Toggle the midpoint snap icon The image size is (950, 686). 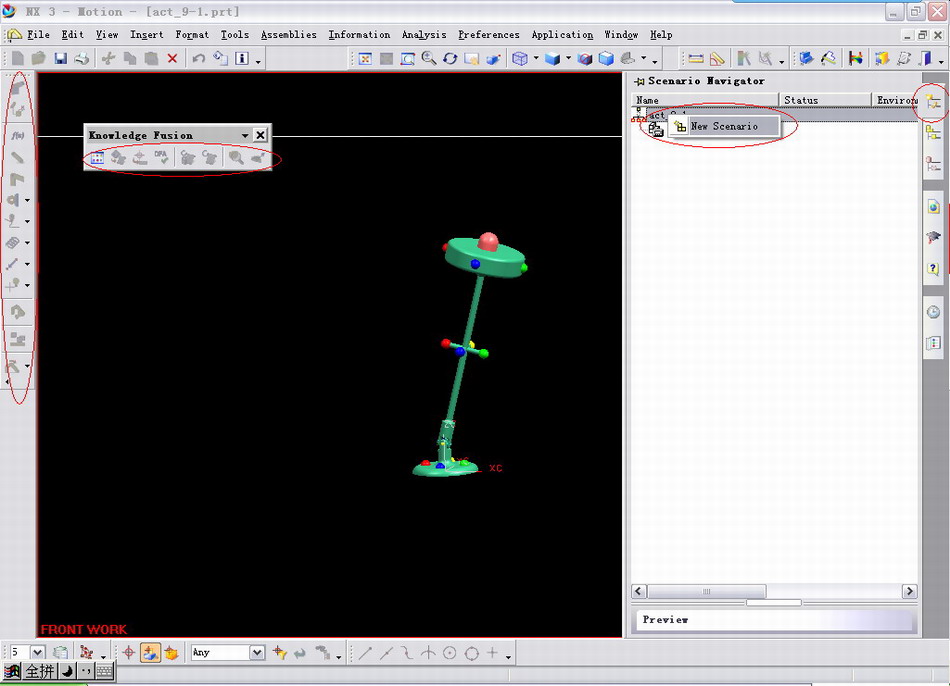tap(386, 653)
